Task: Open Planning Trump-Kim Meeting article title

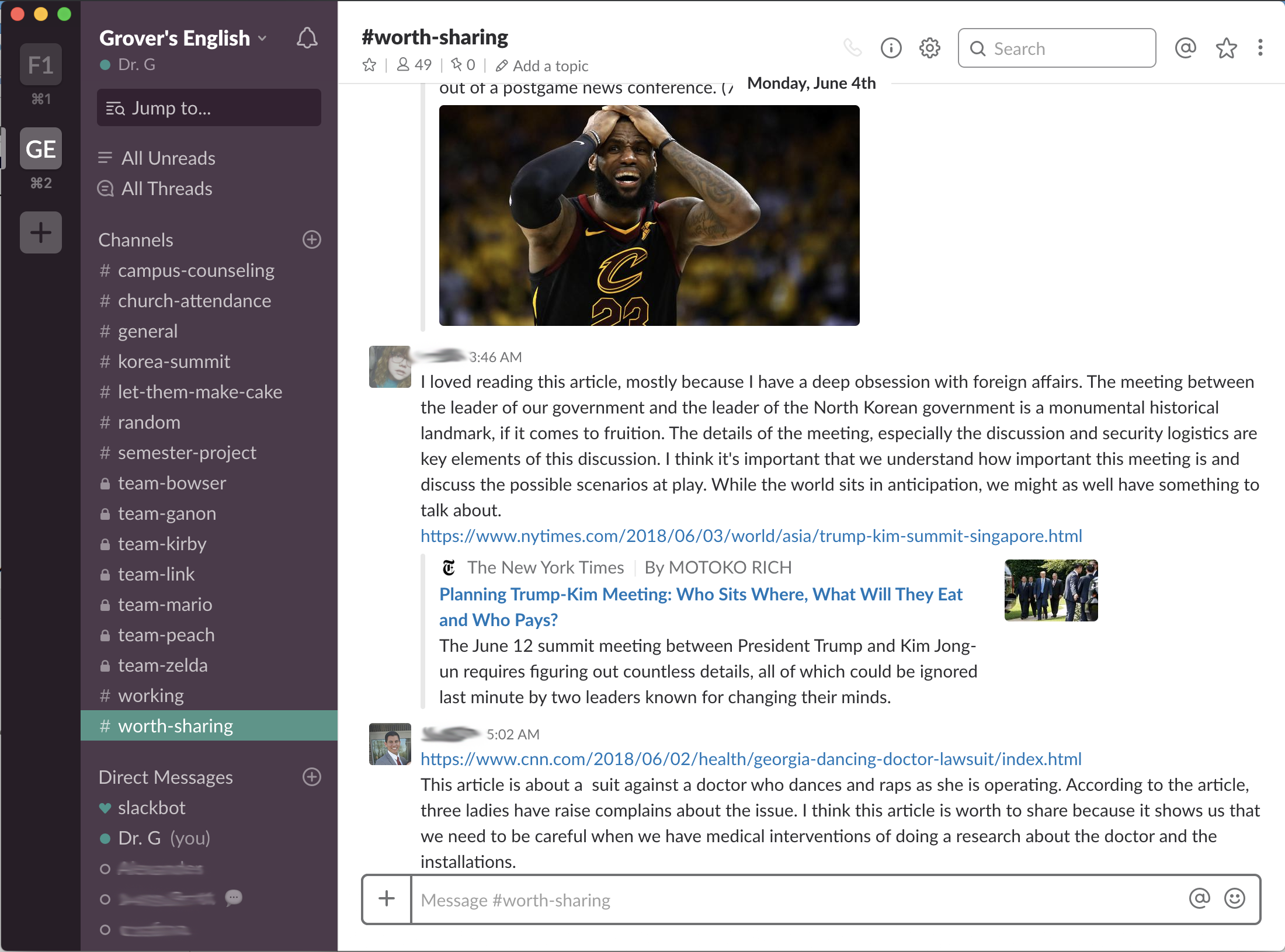Action: pos(701,607)
